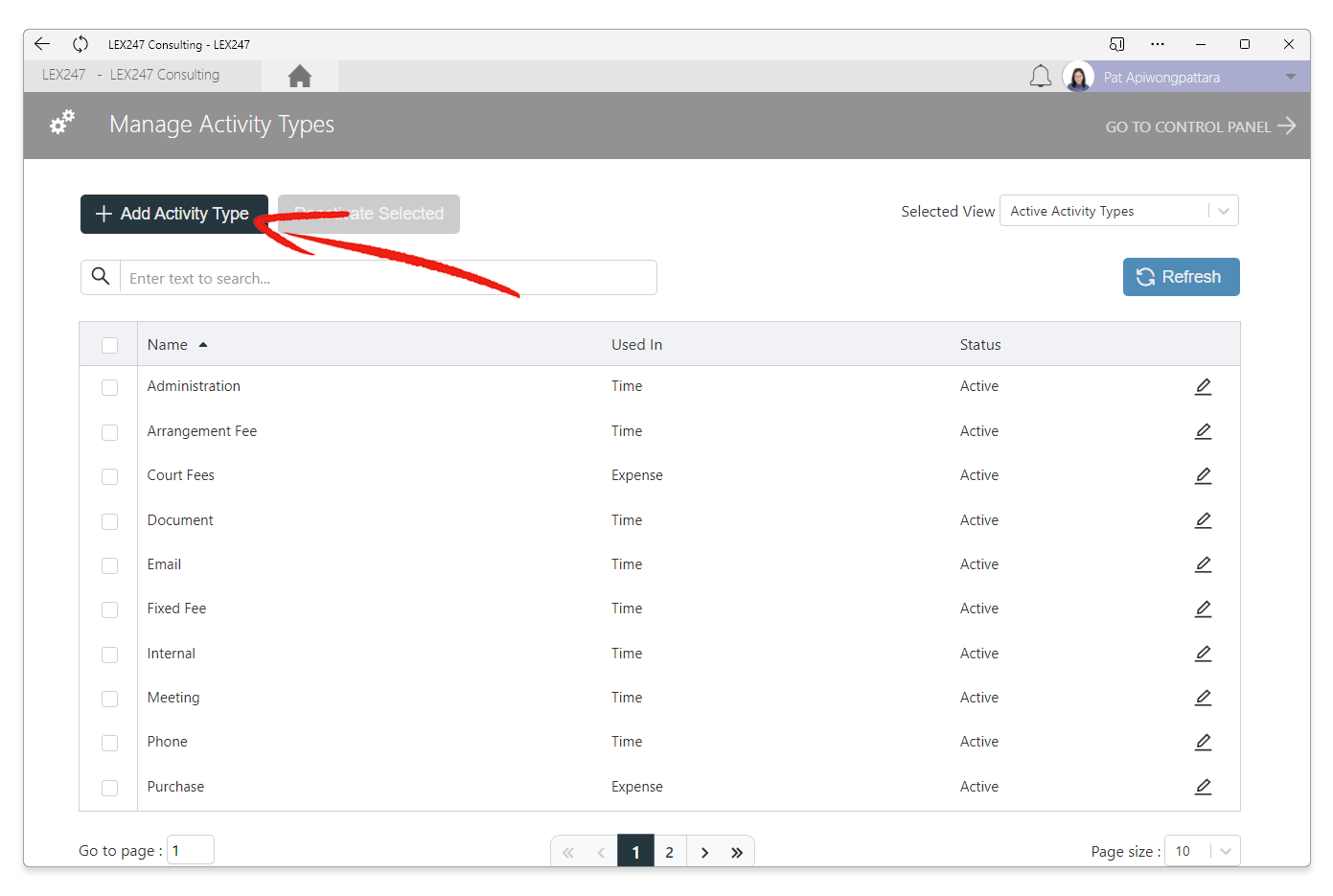Image resolution: width=1333 pixels, height=896 pixels.
Task: Open the home page icon
Action: pos(299,76)
